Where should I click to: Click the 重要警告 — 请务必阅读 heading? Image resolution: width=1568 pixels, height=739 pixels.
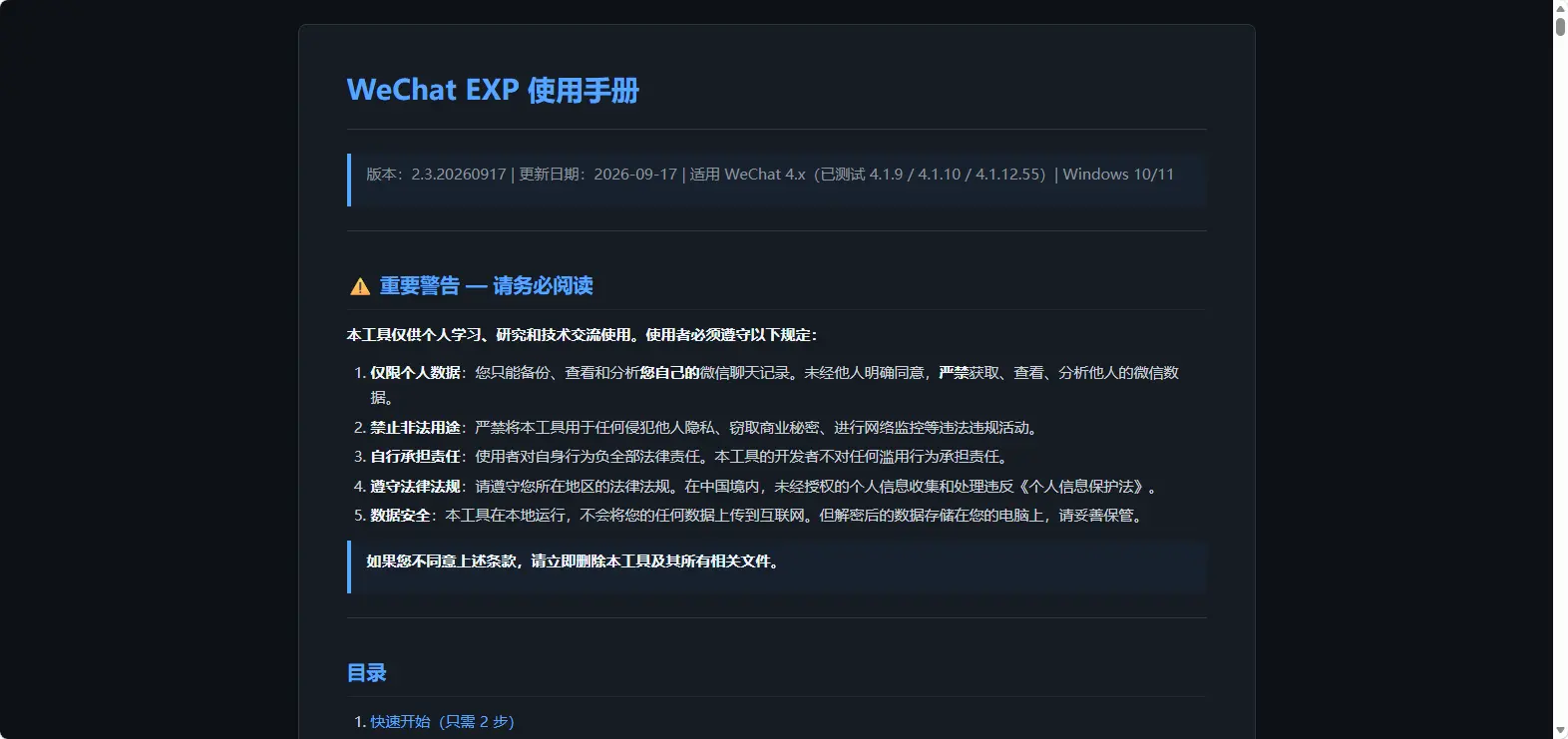[x=486, y=286]
